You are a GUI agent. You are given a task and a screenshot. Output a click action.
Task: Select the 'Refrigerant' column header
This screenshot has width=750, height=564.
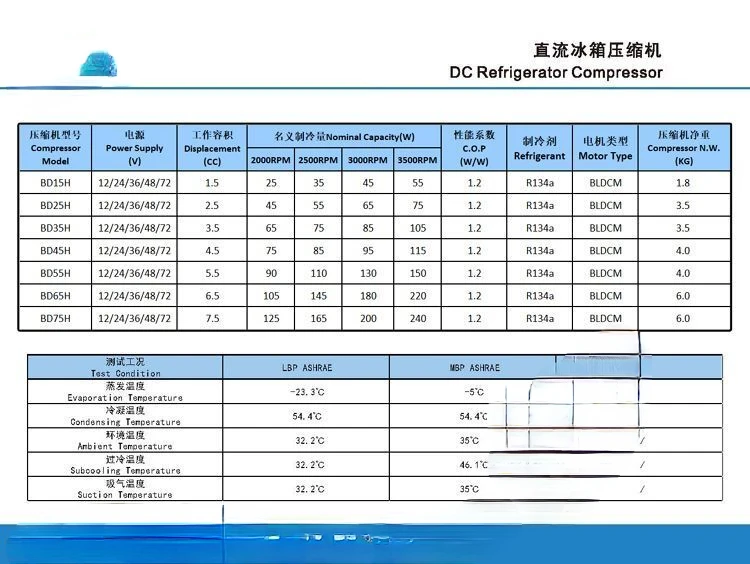click(x=540, y=148)
